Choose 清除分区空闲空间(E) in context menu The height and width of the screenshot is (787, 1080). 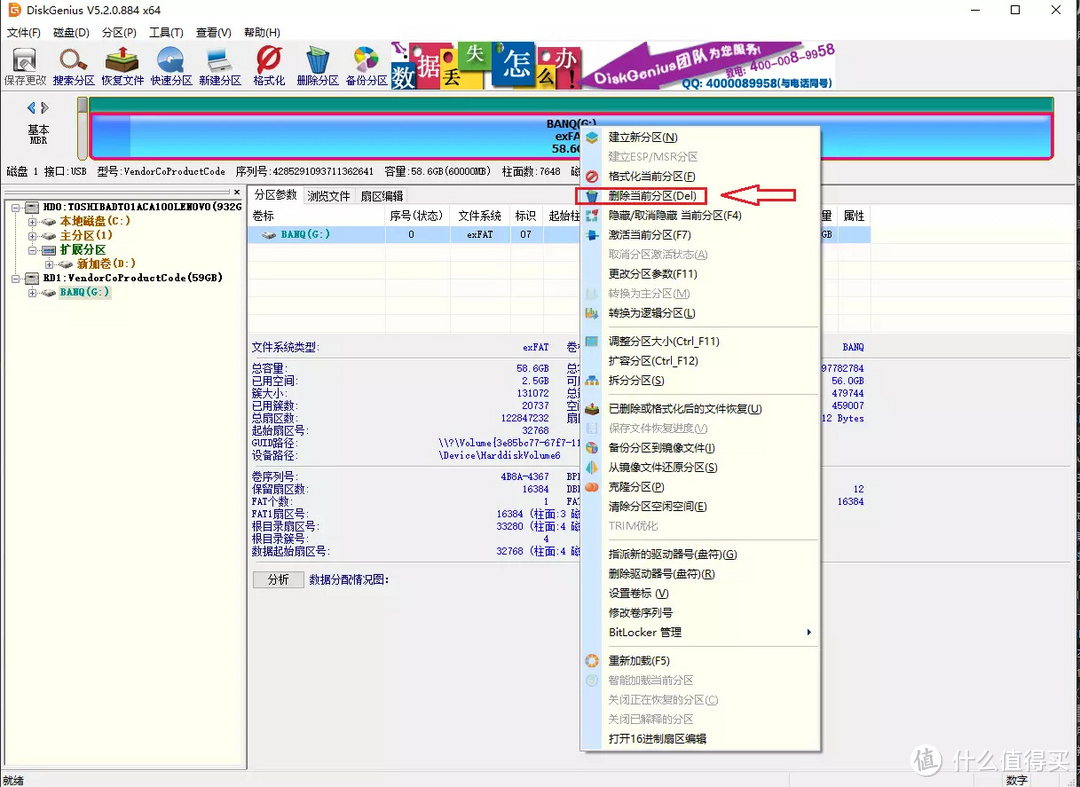[x=700, y=506]
